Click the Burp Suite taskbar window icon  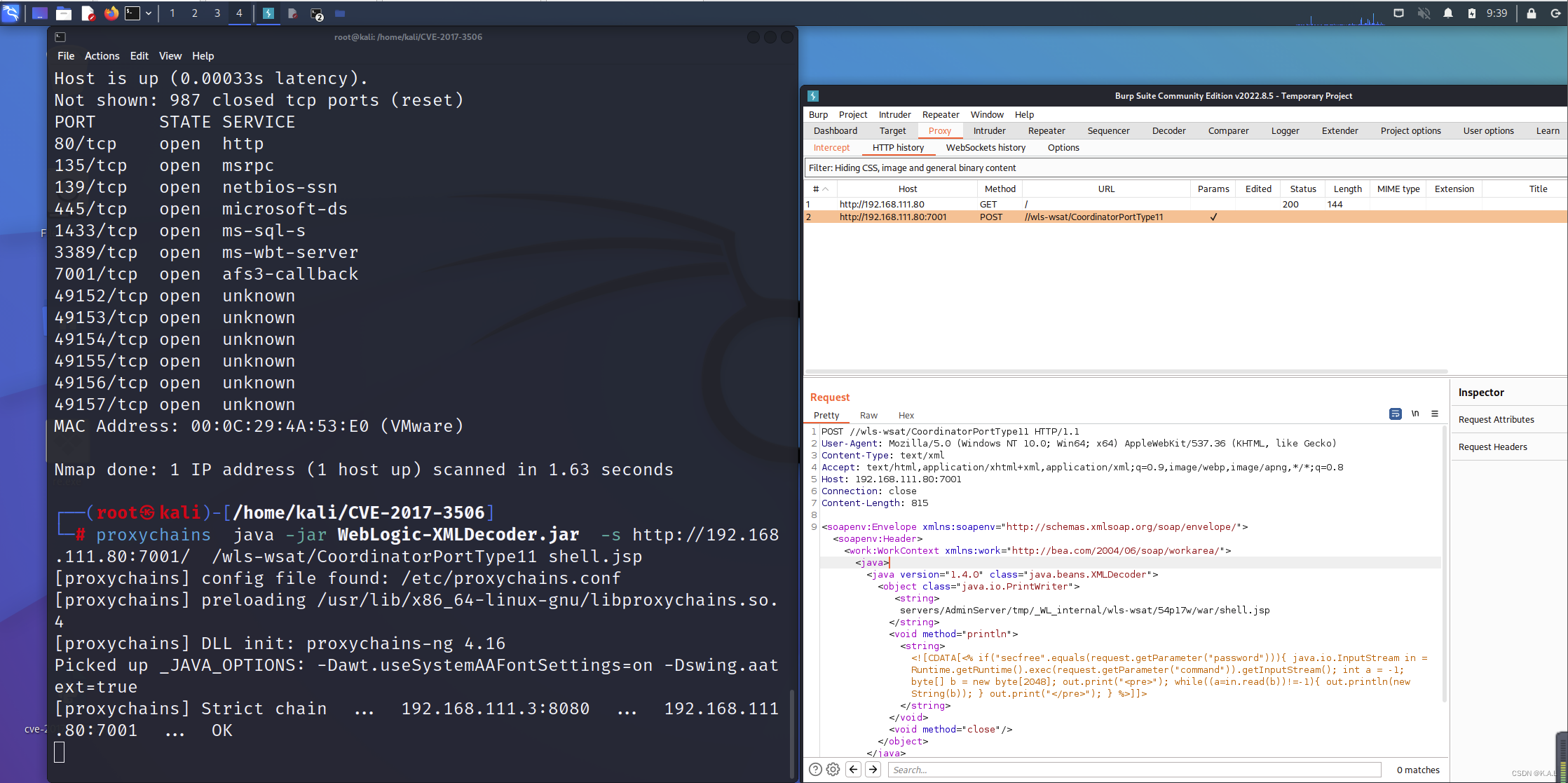pos(268,13)
